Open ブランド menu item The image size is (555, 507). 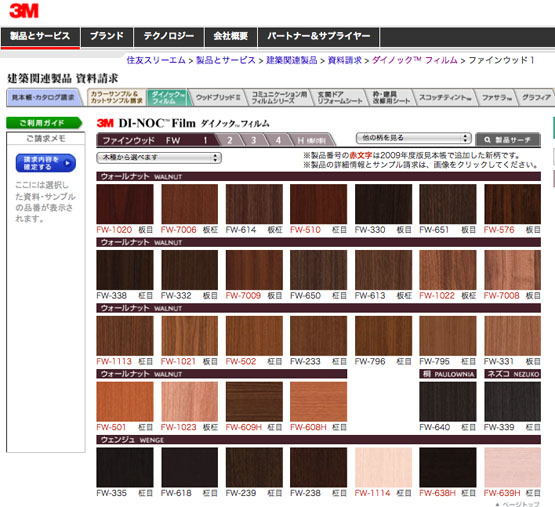[x=107, y=36]
